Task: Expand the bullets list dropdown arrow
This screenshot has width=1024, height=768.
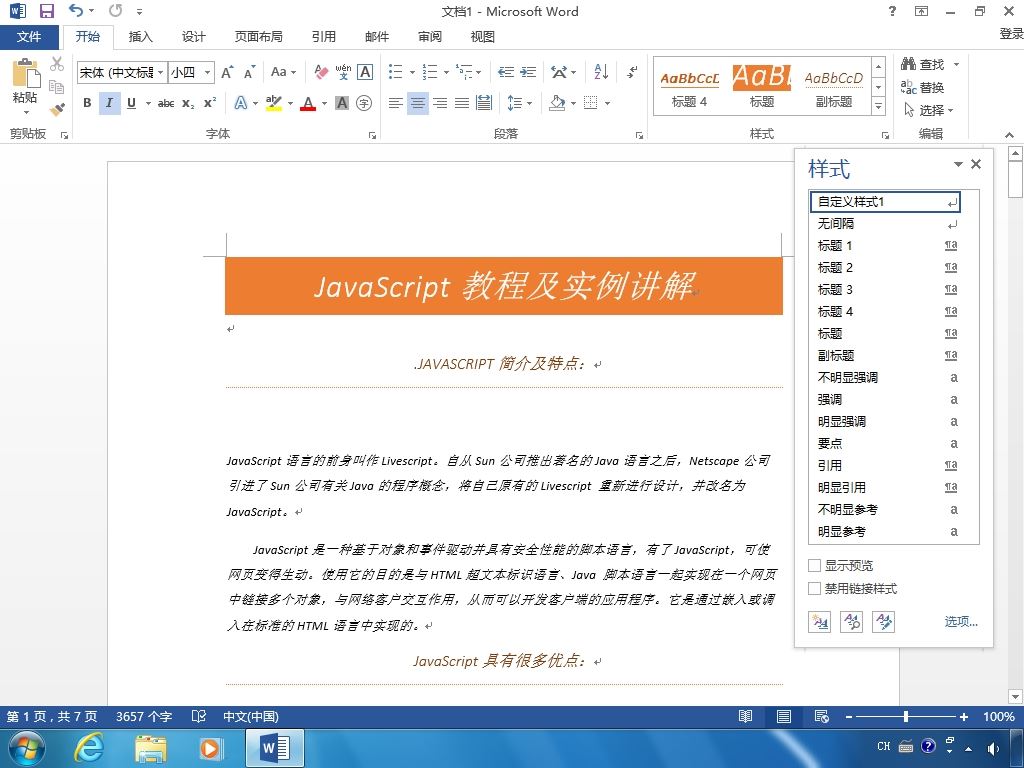Action: click(x=412, y=72)
